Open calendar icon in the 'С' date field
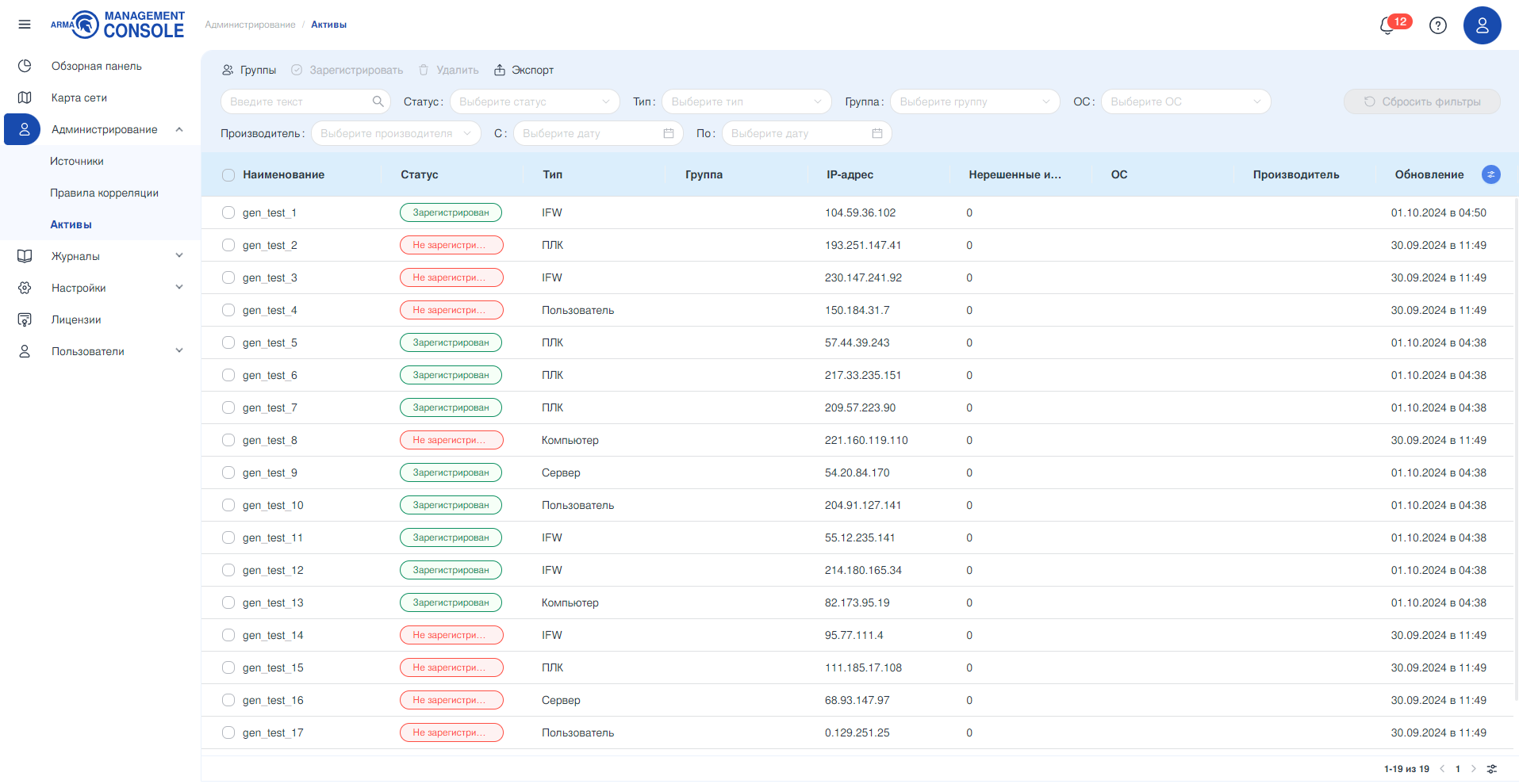The image size is (1519, 784). pos(669,133)
